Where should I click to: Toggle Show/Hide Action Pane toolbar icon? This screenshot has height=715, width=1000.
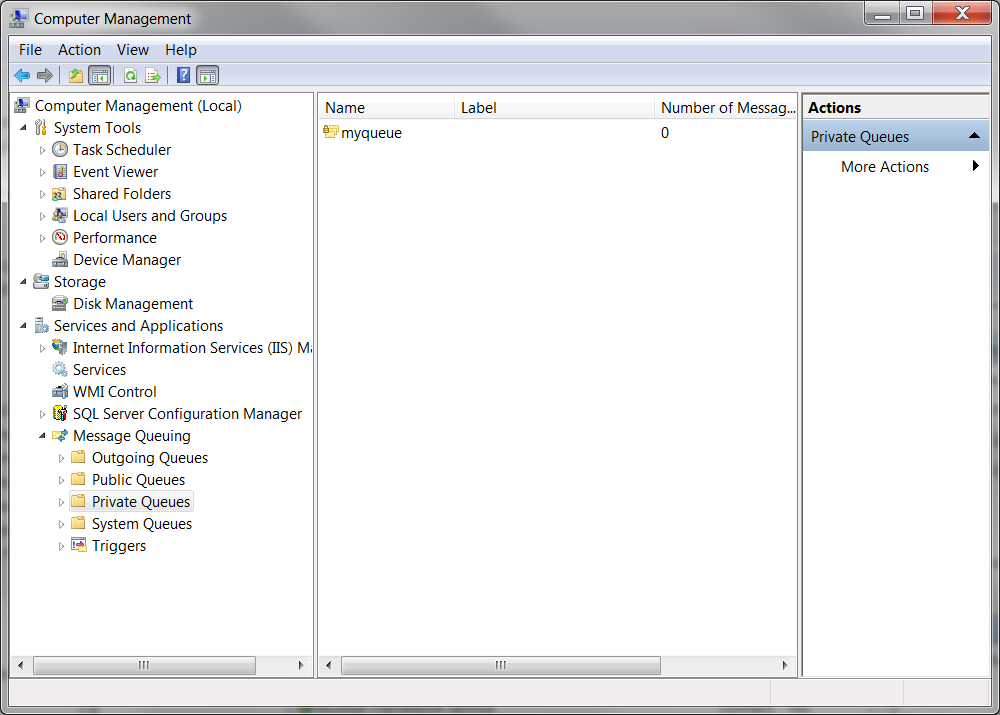(x=208, y=76)
